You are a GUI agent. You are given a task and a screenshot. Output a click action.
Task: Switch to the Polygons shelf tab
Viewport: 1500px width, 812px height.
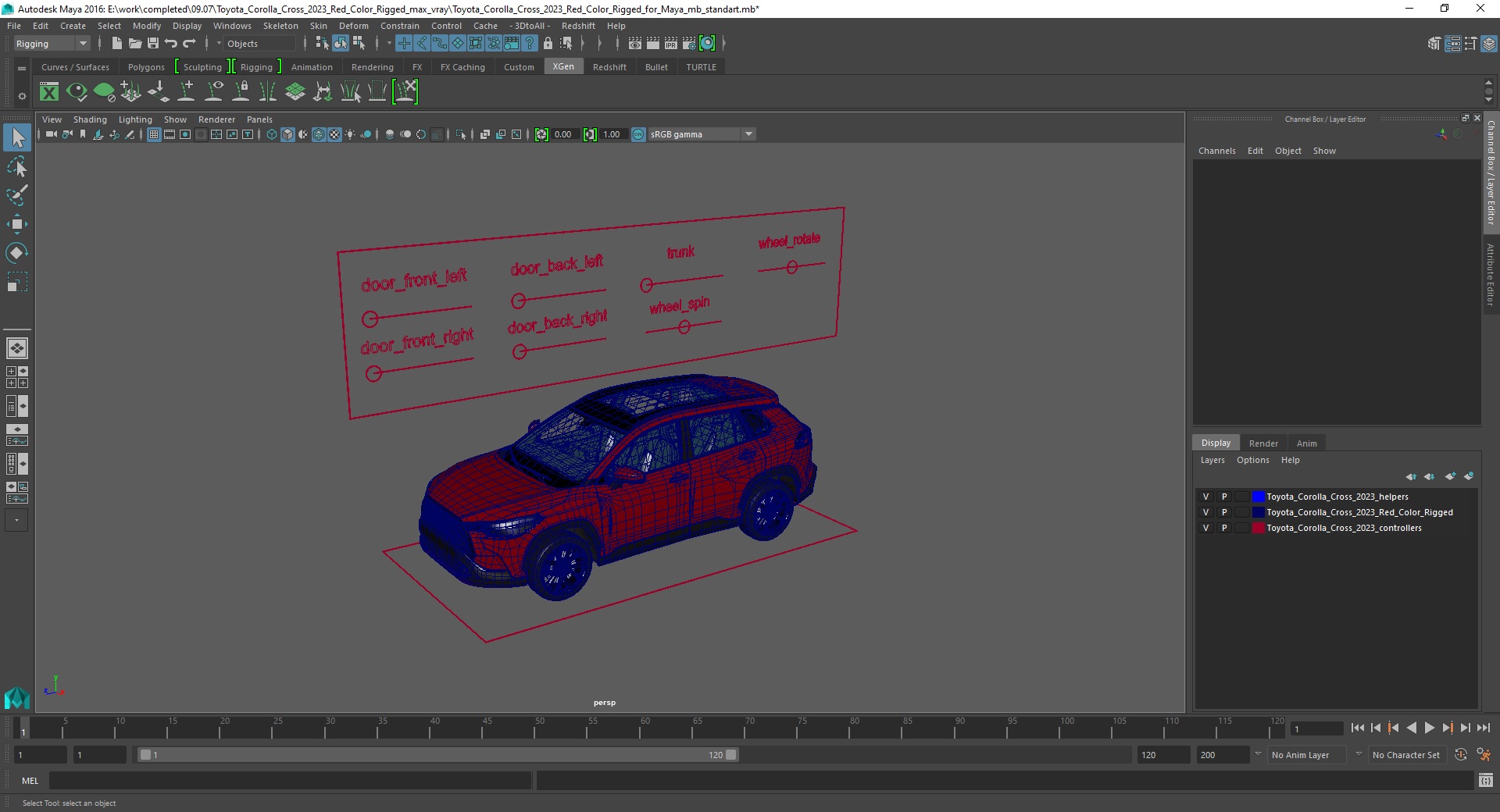tap(146, 67)
